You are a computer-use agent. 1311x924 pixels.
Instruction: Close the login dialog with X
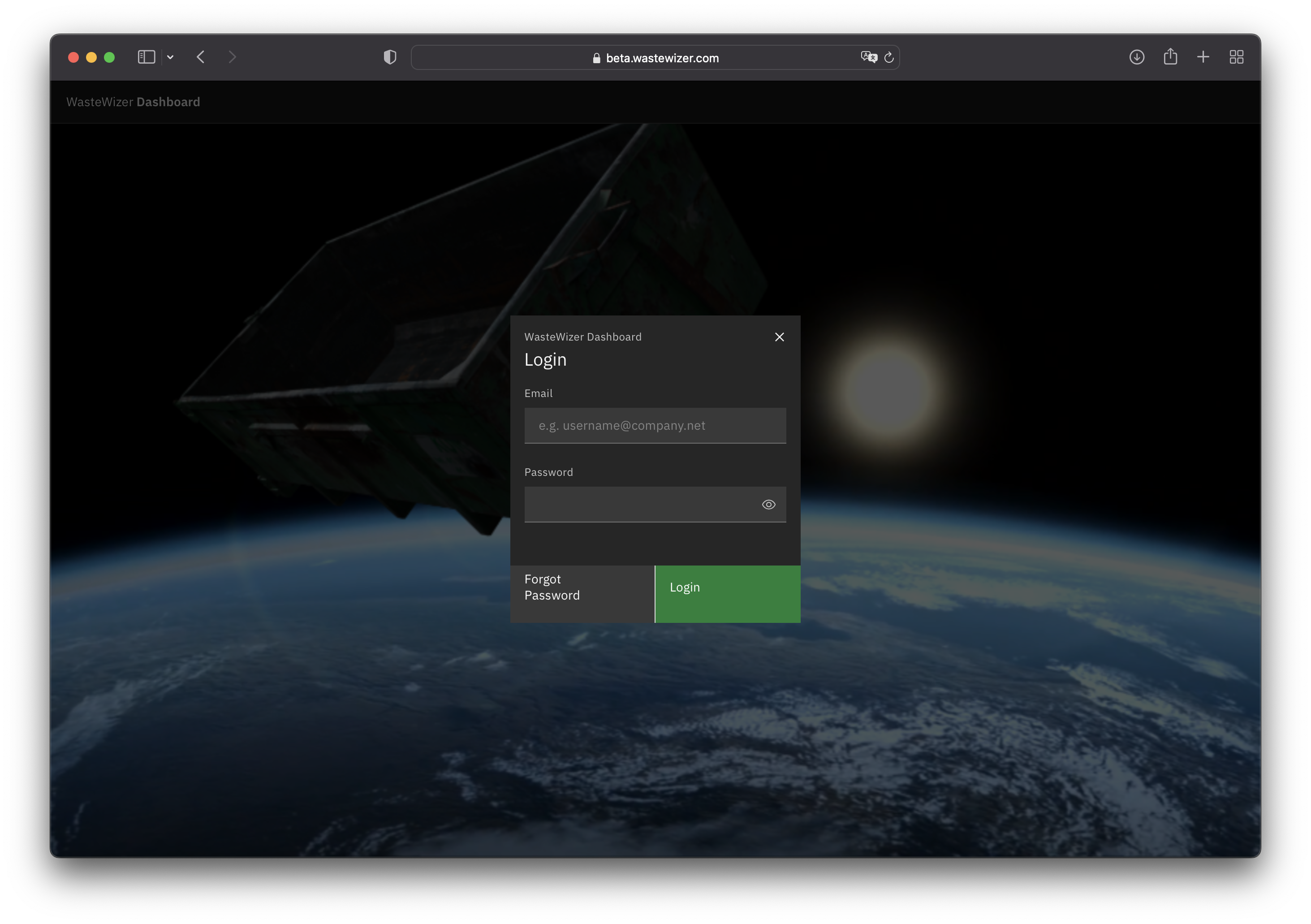(x=779, y=337)
